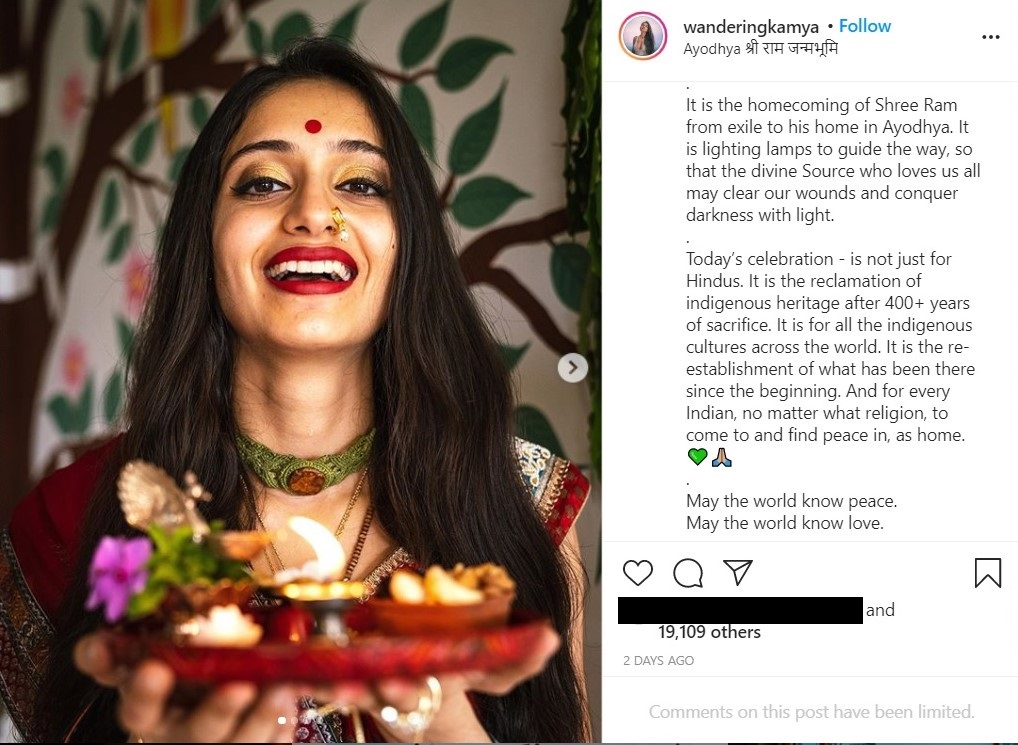Click the green heart emoji in caption
Viewport: 1018px width, 745px height.
[697, 457]
